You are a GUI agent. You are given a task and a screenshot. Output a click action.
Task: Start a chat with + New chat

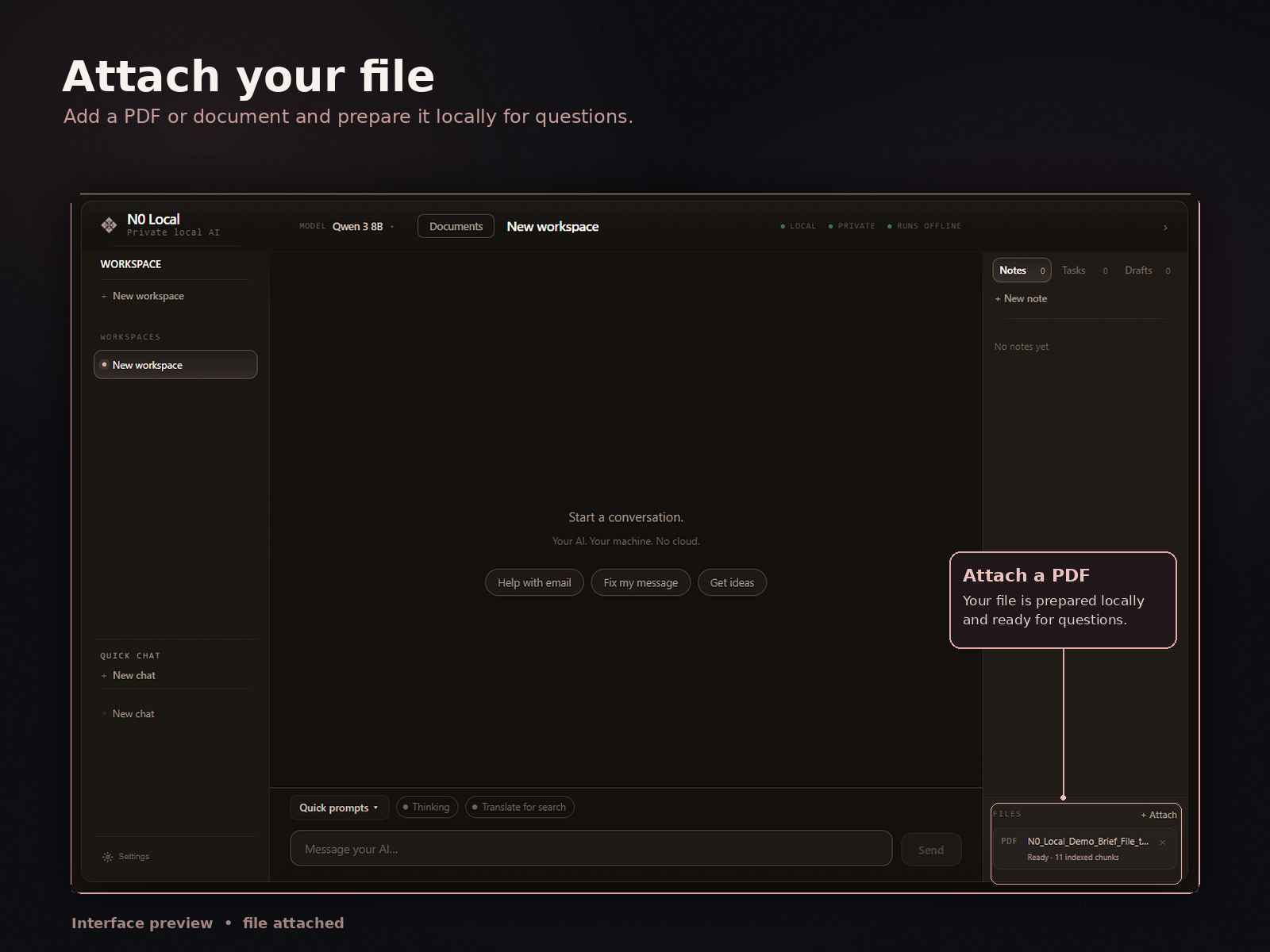pos(129,675)
